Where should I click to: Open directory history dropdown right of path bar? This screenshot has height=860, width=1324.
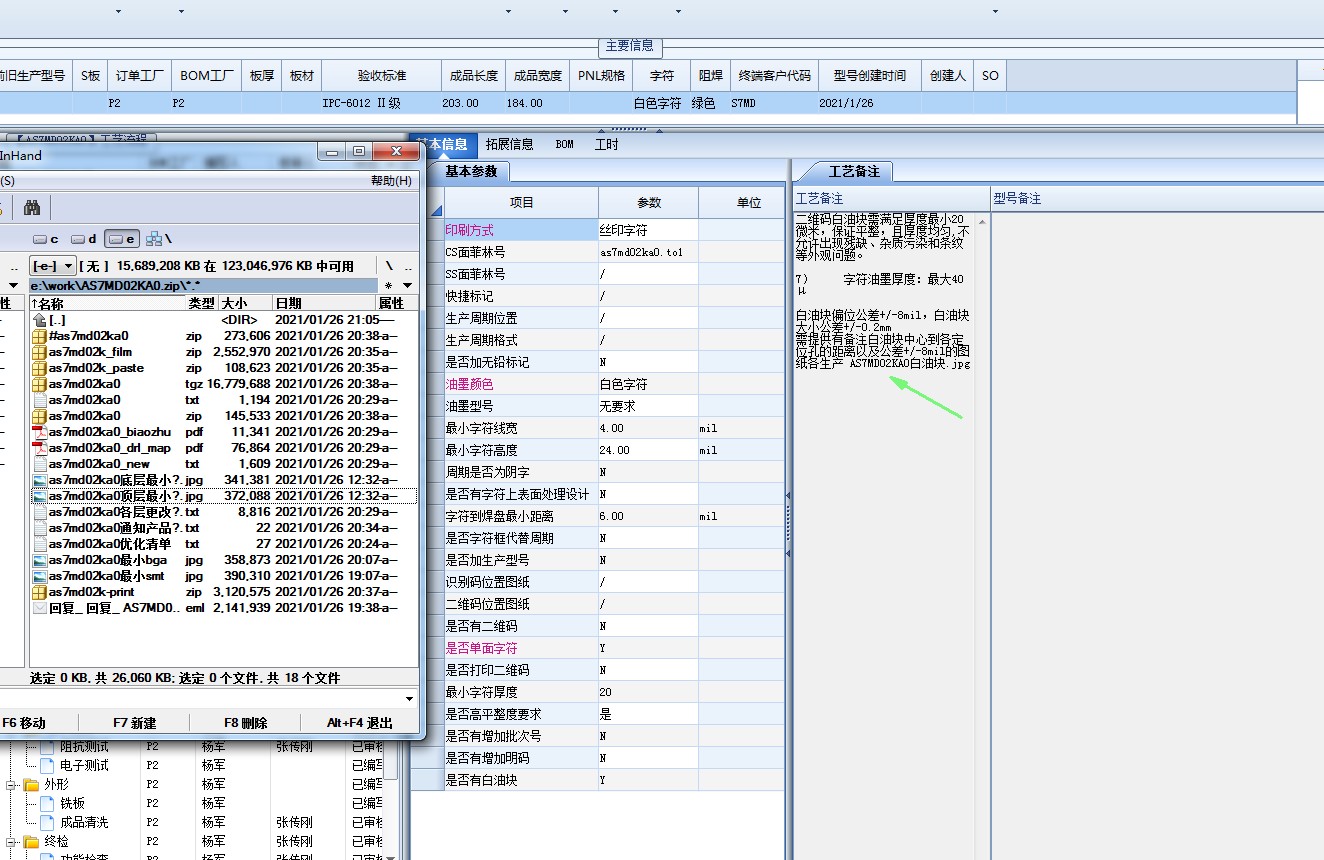pos(409,286)
